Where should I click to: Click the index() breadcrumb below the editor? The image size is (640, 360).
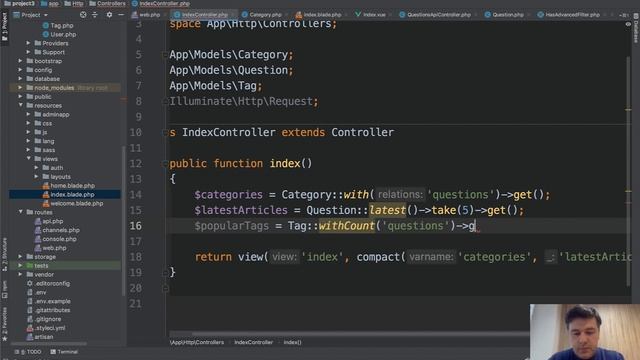[x=292, y=342]
